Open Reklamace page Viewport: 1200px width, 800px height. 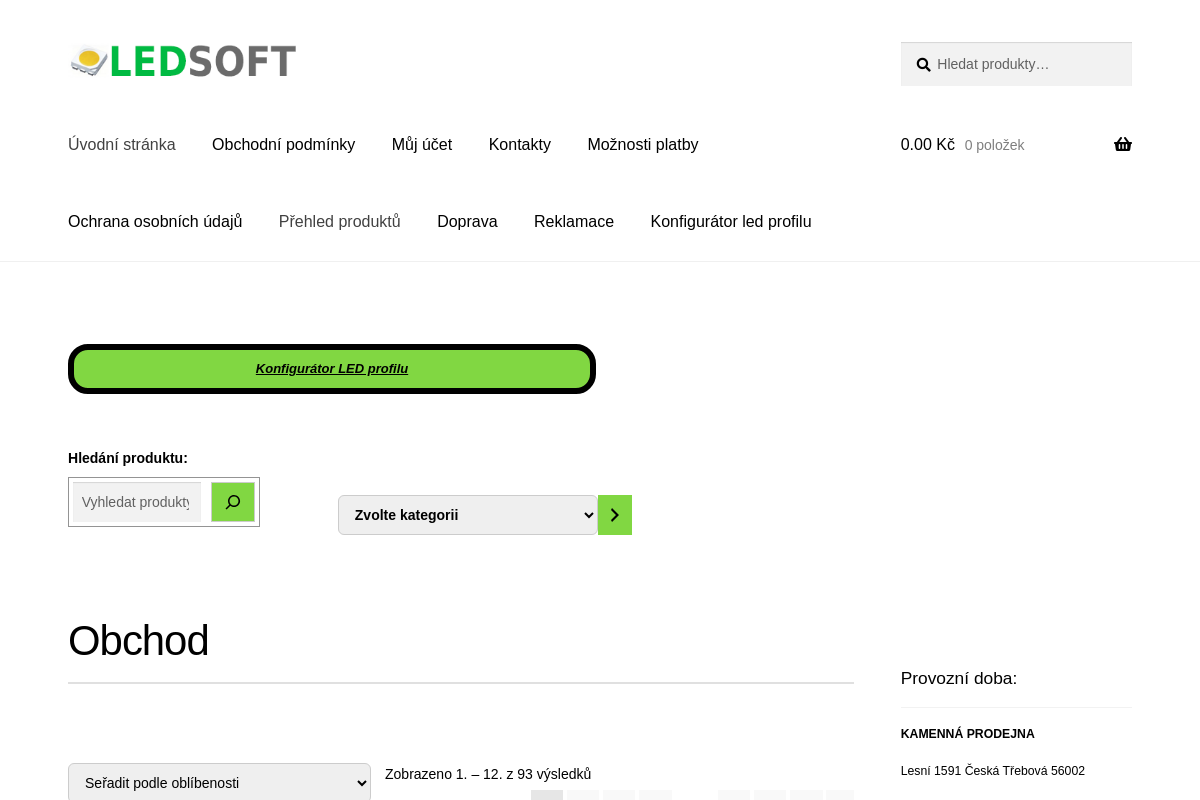(573, 221)
